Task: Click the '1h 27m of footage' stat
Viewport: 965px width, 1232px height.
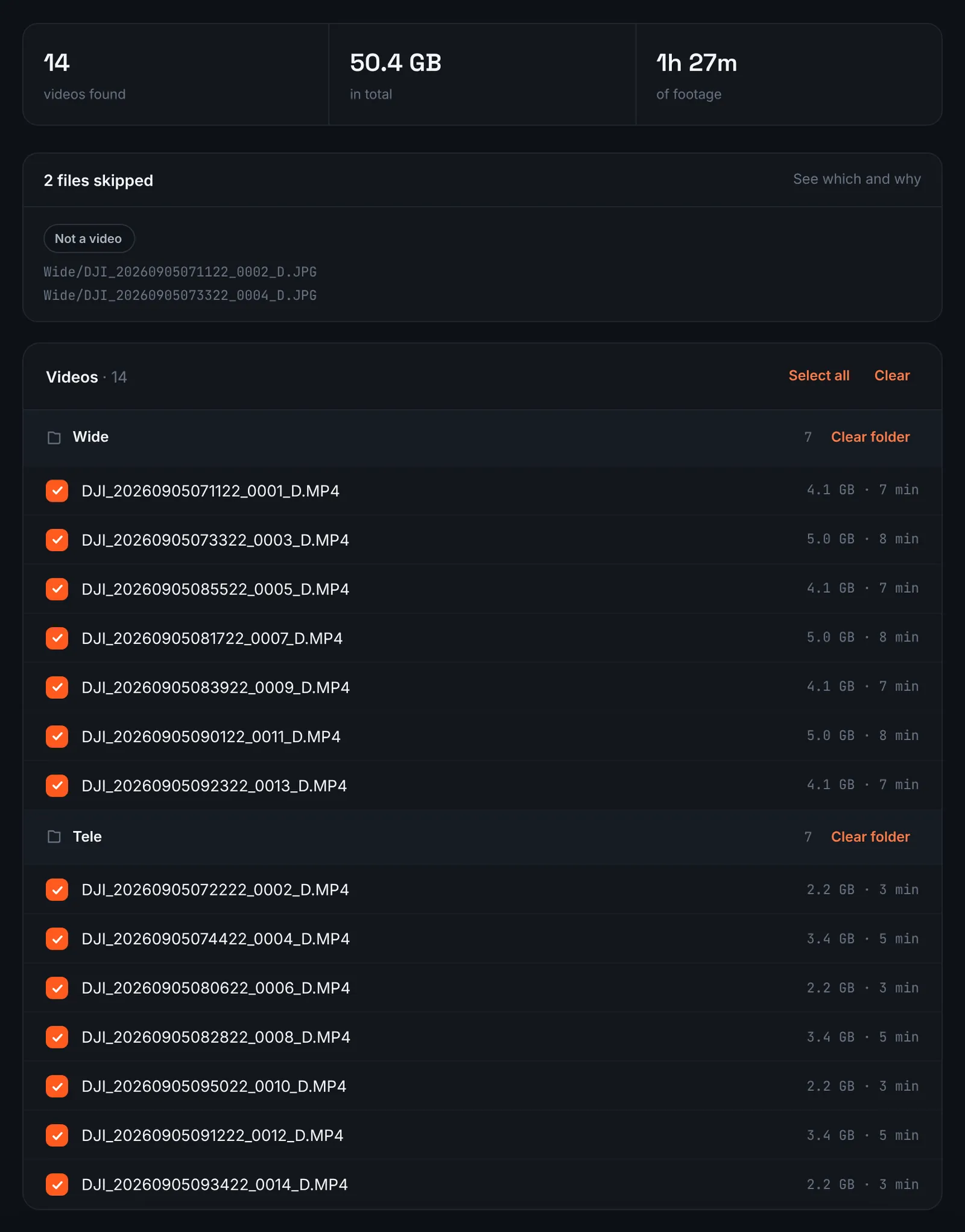Action: pyautogui.click(x=789, y=75)
